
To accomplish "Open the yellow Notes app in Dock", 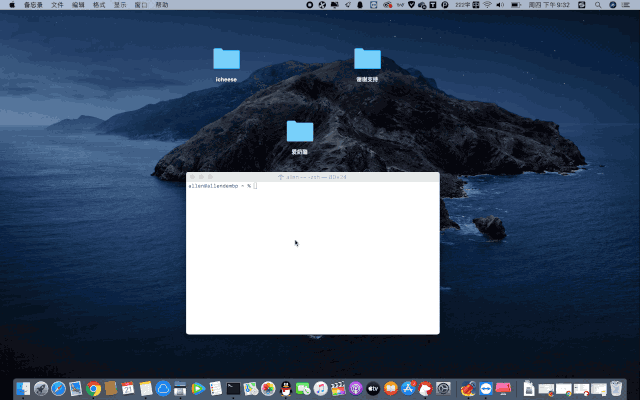I will point(146,389).
